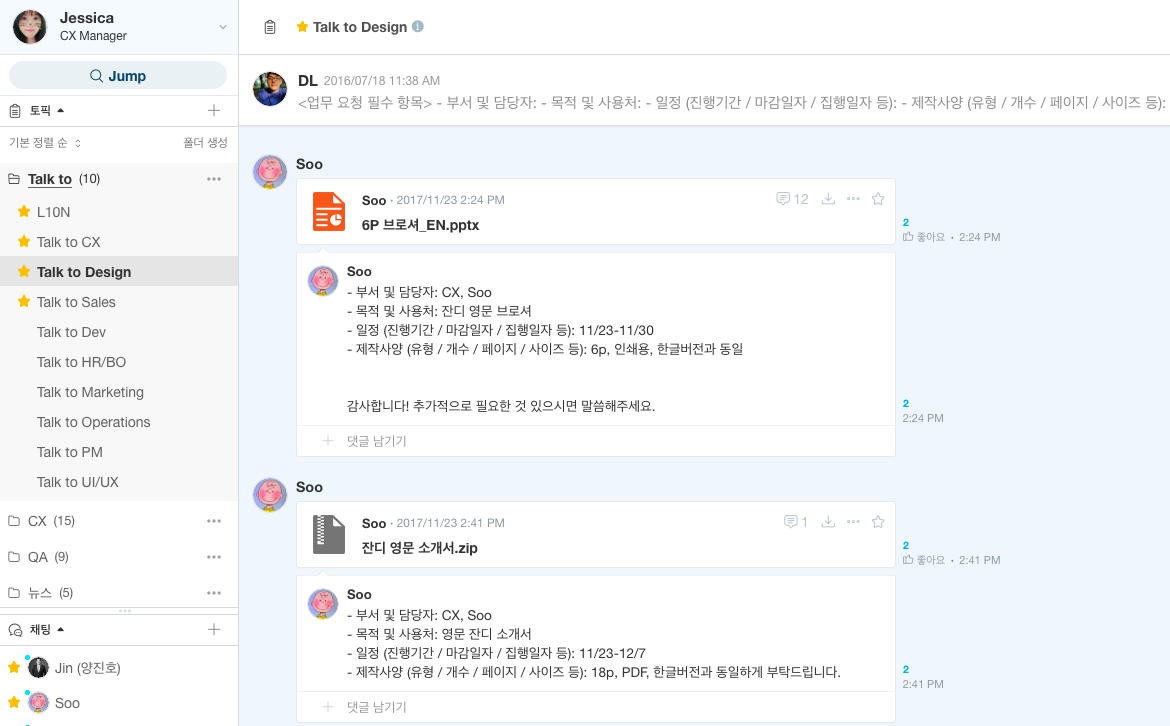
Task: Toggle star on 잔디 영문 소개서.zip
Action: click(x=878, y=522)
